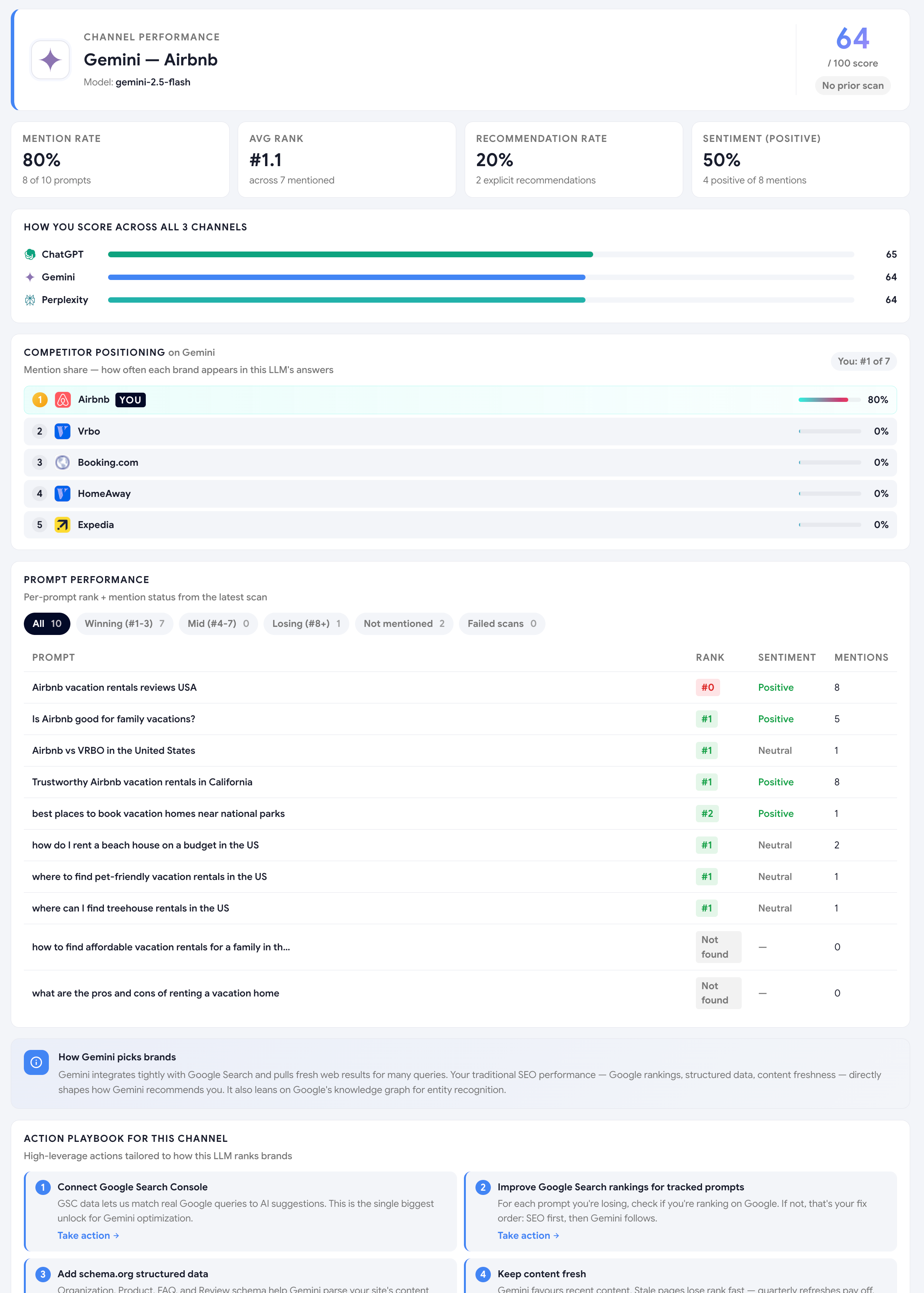Open prompt where can I find treehouse rentals
The height and width of the screenshot is (1293, 924).
(460, 908)
